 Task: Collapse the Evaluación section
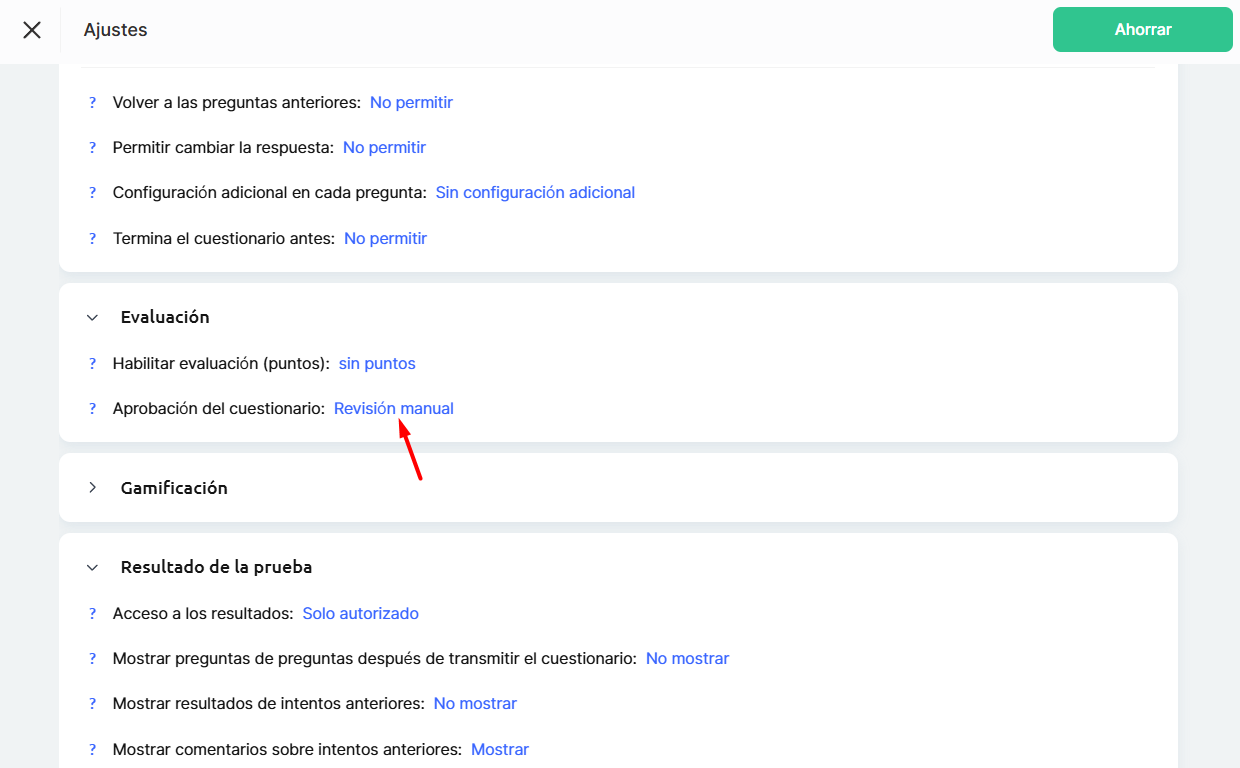[93, 317]
